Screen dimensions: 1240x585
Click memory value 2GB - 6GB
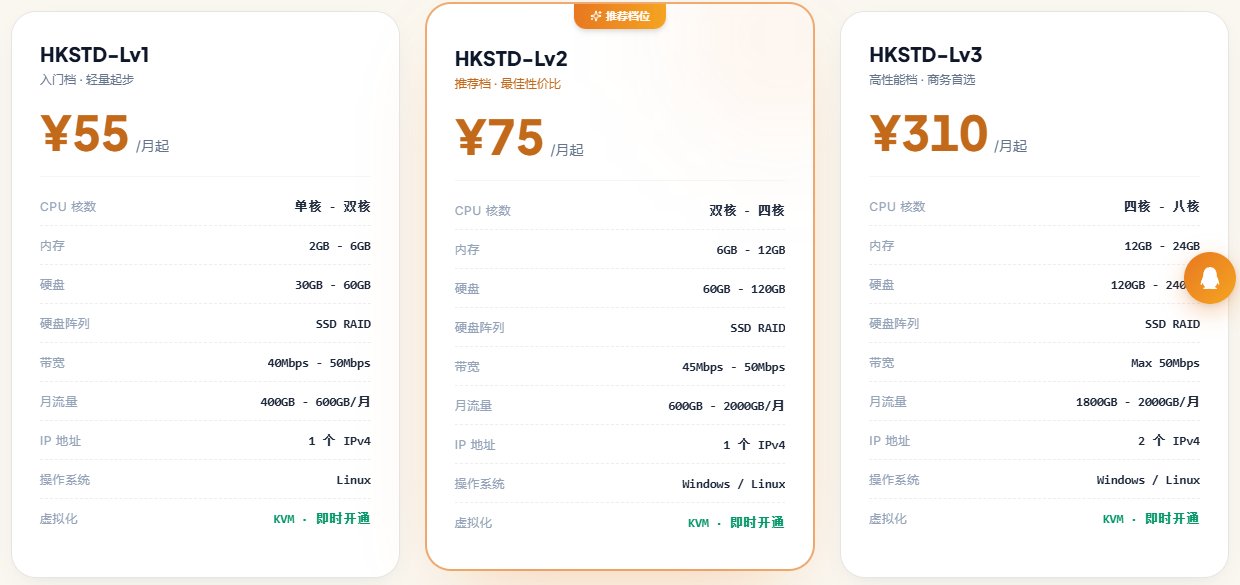(x=340, y=246)
